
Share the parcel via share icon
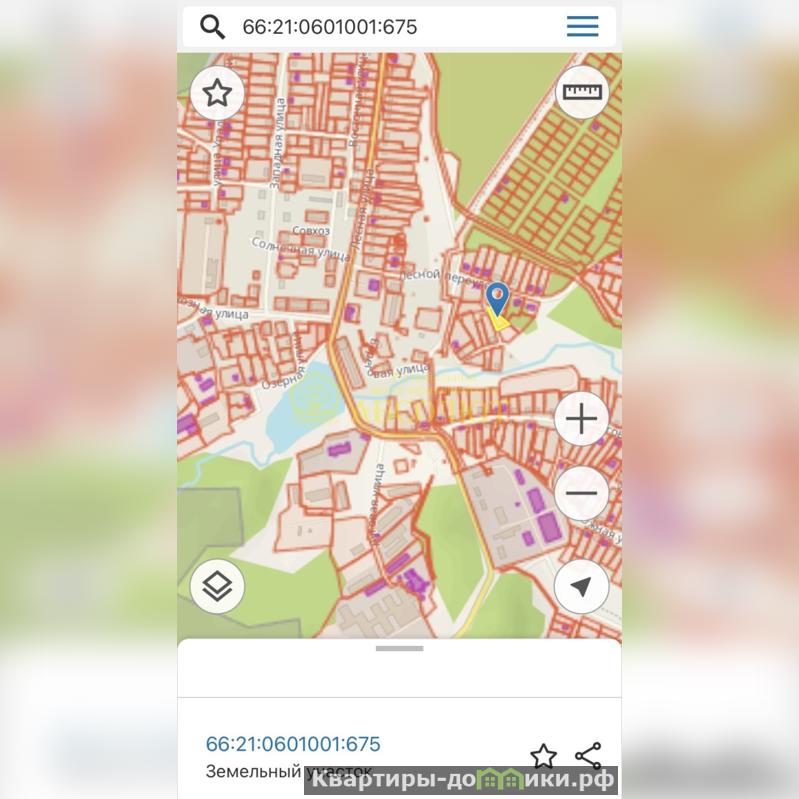click(x=589, y=756)
